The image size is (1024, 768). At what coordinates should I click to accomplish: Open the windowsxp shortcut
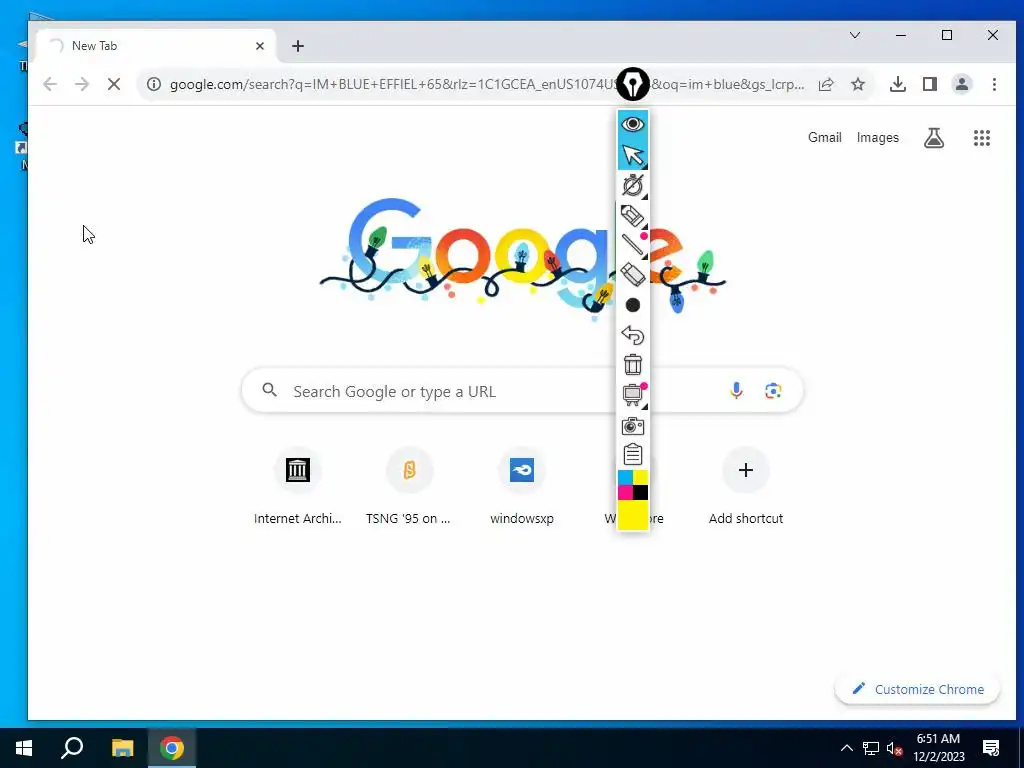click(522, 487)
